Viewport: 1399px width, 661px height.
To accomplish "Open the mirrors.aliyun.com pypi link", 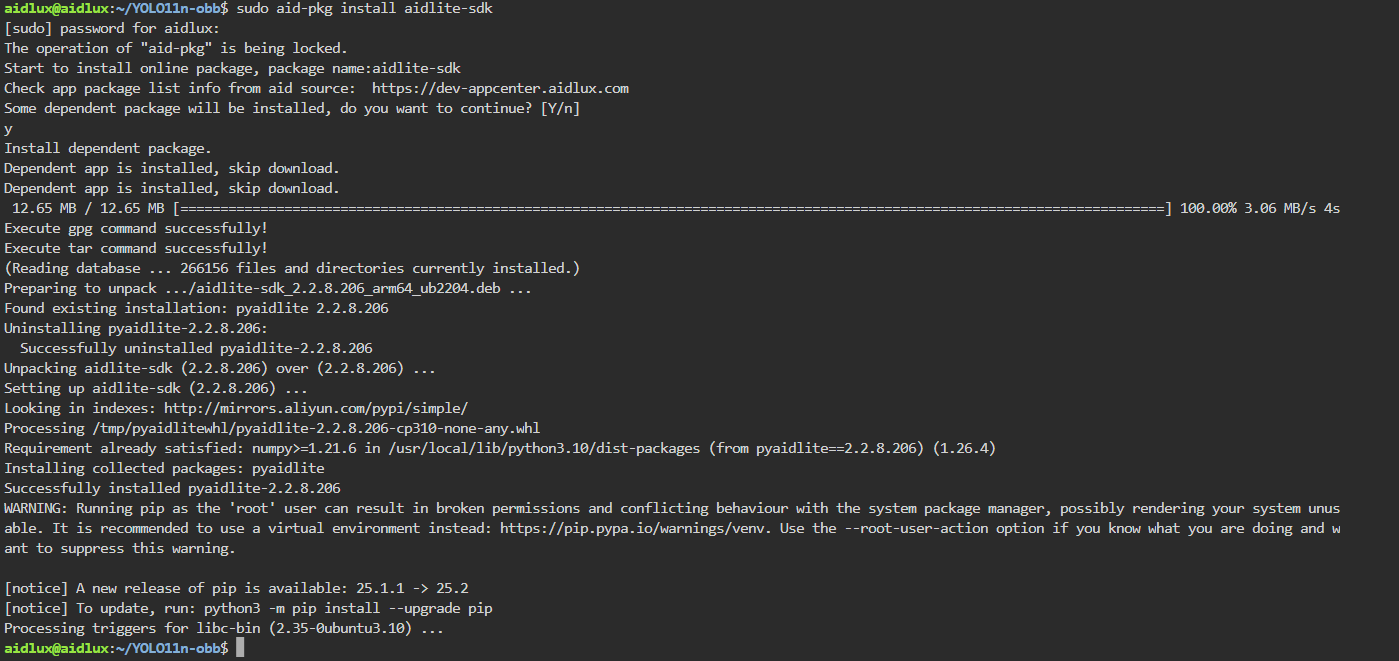I will point(316,408).
